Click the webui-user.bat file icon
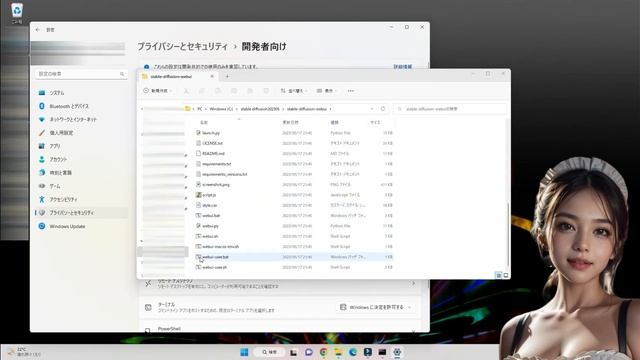Screen dimensions: 640x360 198,257
